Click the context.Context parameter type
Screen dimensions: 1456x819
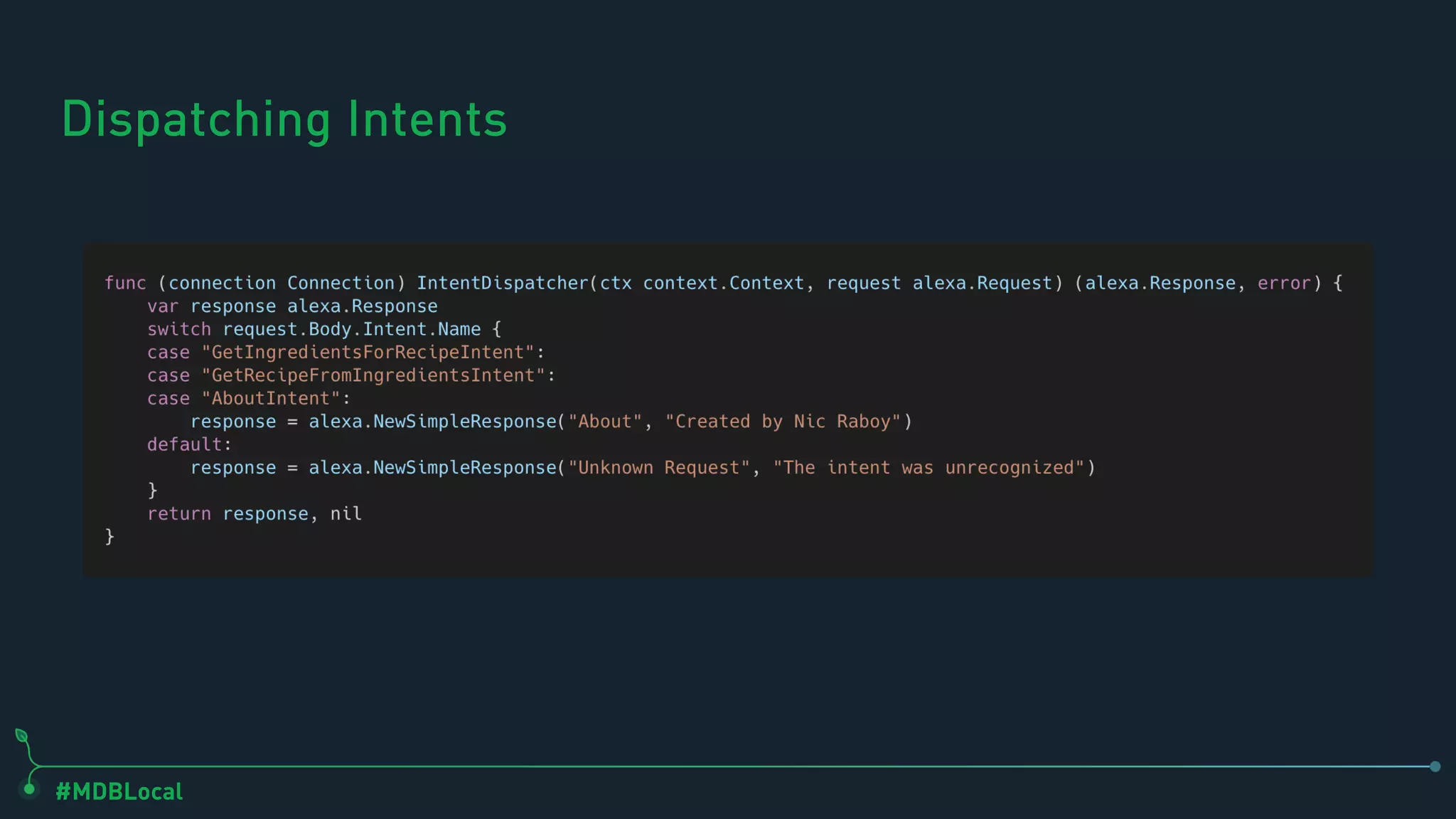tap(723, 283)
